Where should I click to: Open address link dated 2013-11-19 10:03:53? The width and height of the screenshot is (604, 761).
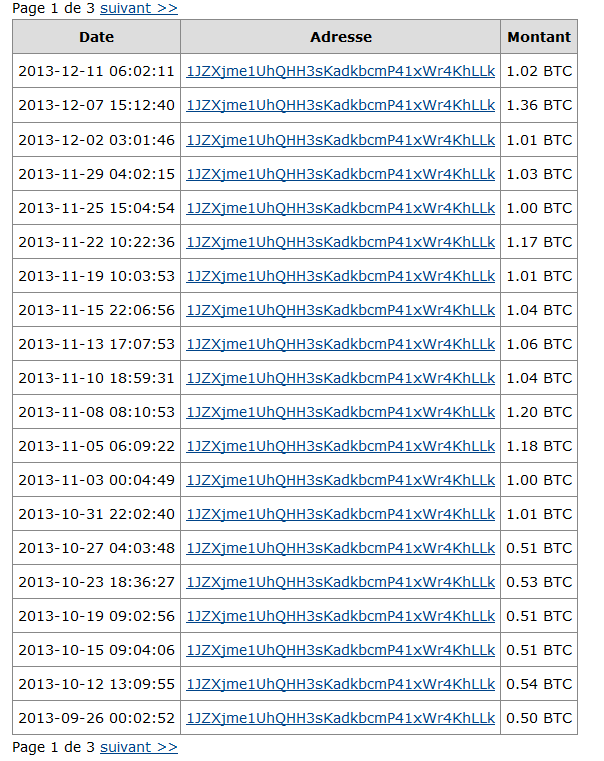click(x=341, y=276)
